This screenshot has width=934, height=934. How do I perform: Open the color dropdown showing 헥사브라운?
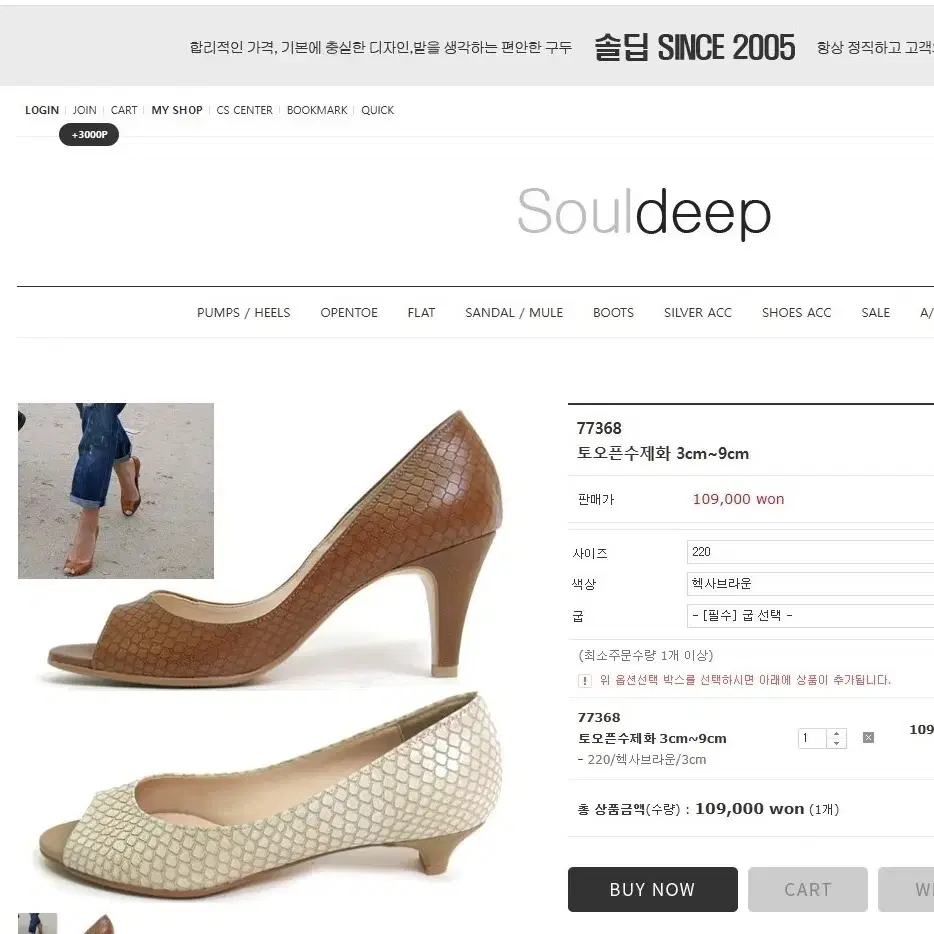pos(810,584)
